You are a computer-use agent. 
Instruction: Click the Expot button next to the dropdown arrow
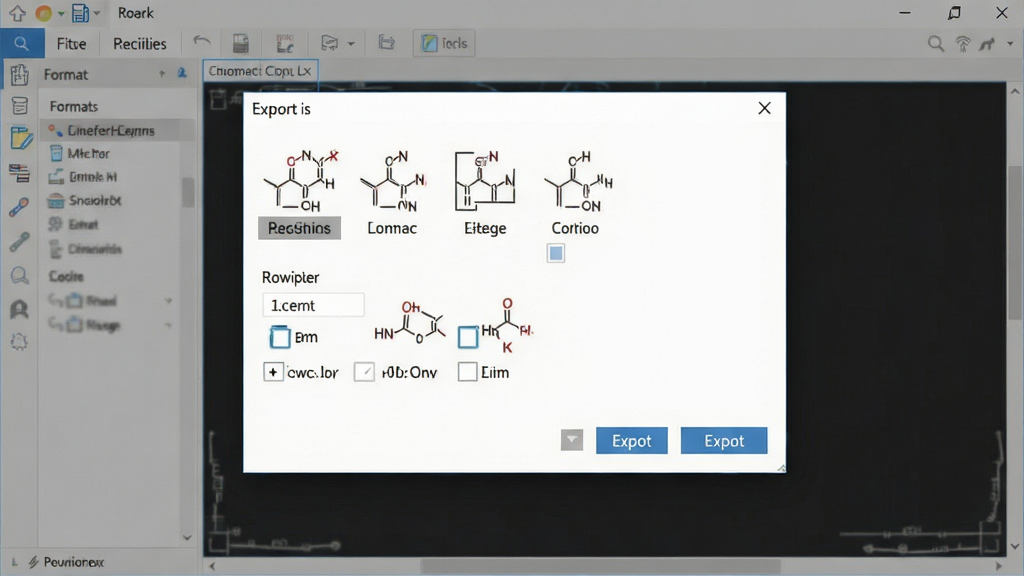[x=632, y=441]
